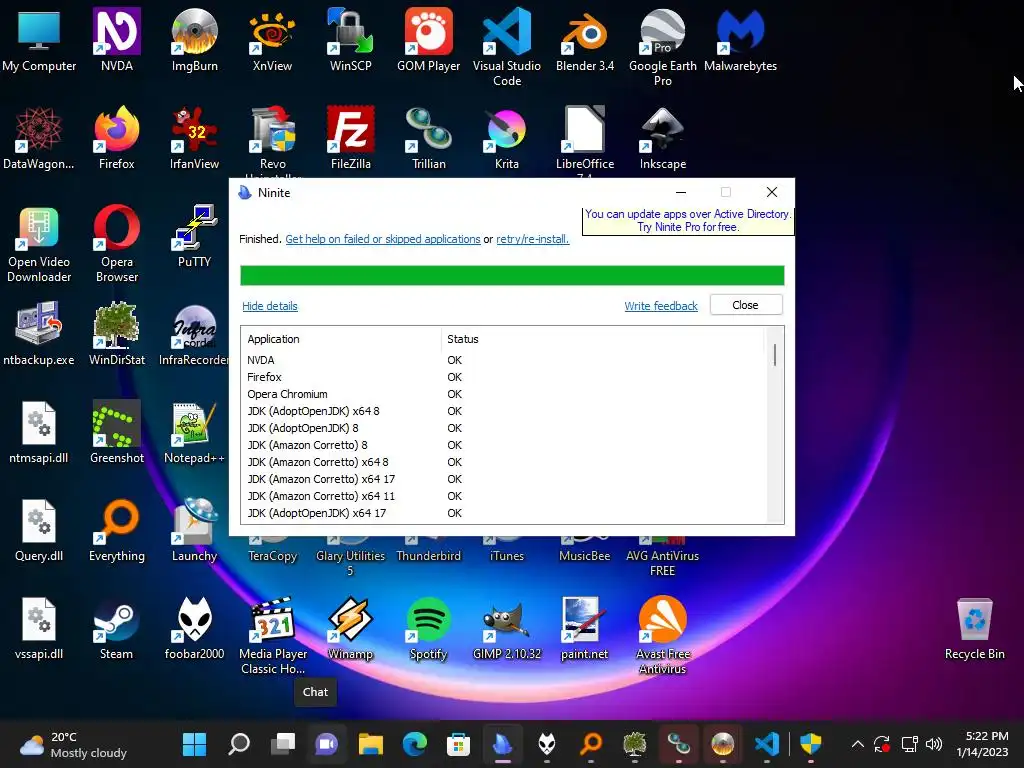Viewport: 1024px width, 768px height.
Task: Click the Close button in Ninite
Action: (x=746, y=305)
